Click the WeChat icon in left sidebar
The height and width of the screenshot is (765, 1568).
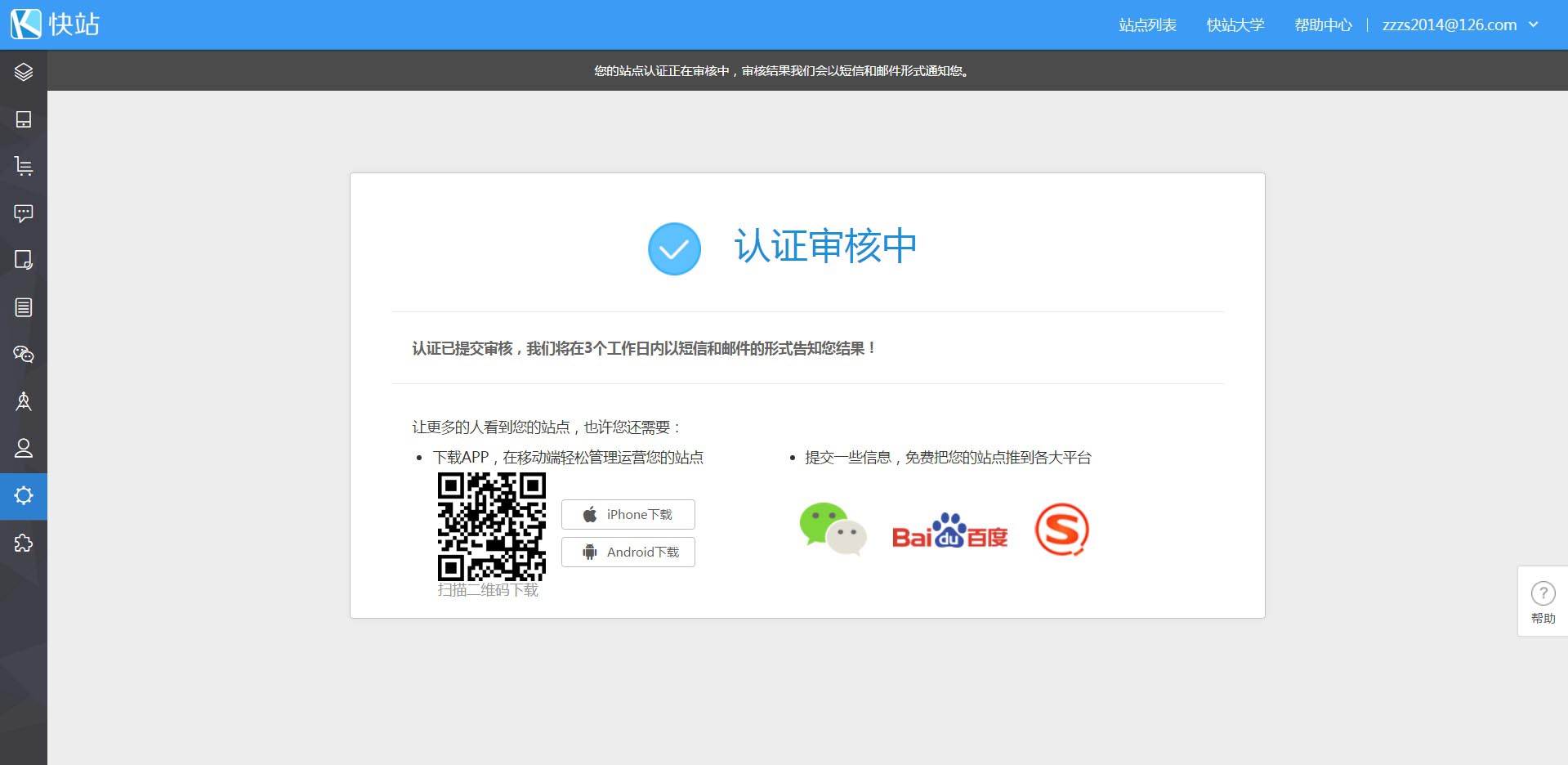[x=24, y=354]
